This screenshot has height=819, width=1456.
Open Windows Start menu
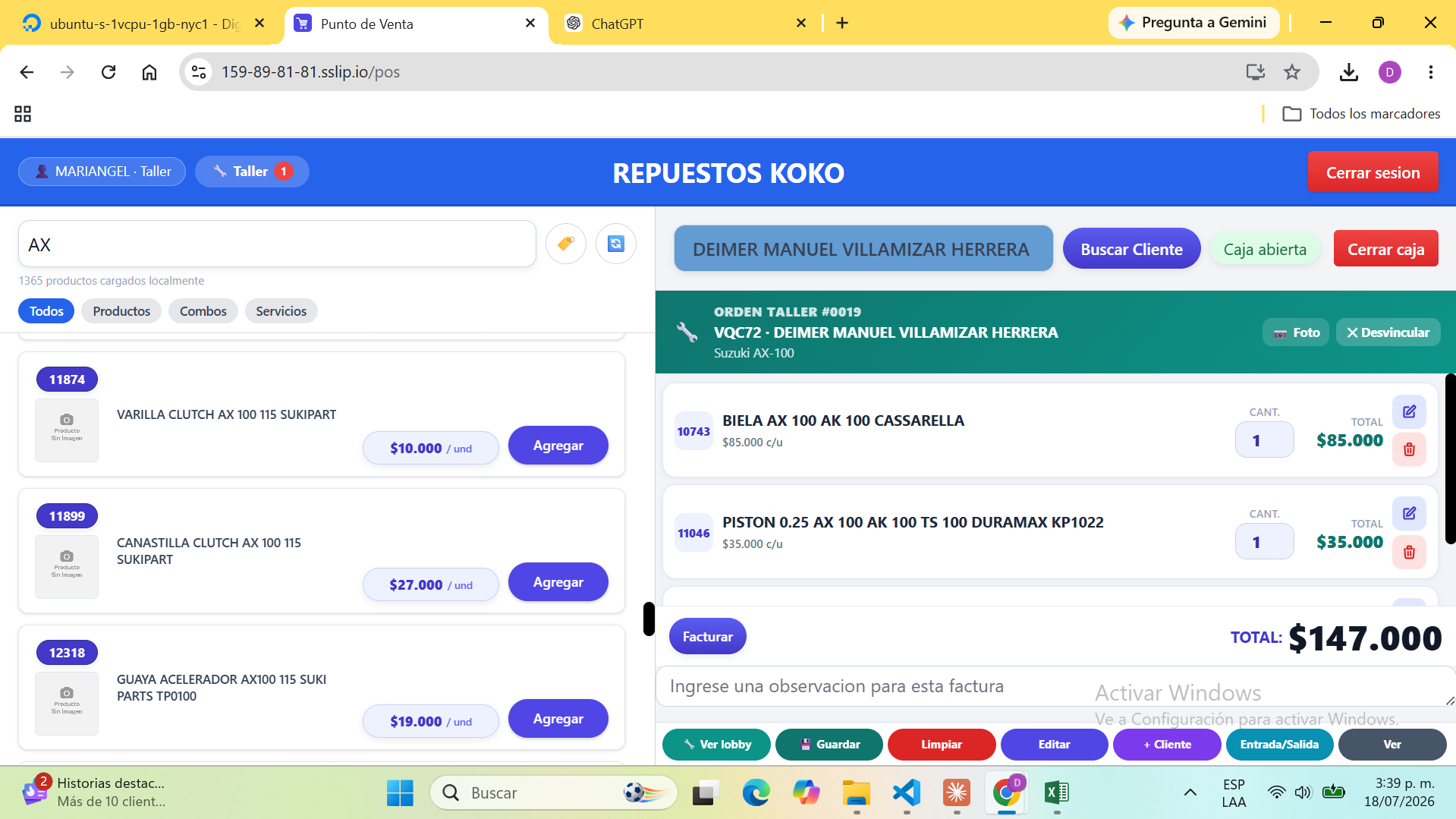pos(400,793)
